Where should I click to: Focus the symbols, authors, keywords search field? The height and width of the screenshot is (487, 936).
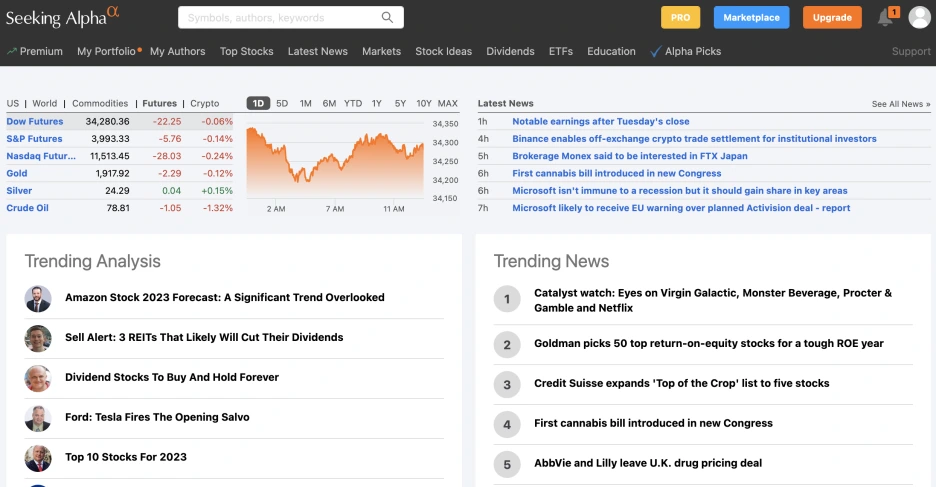tap(291, 17)
